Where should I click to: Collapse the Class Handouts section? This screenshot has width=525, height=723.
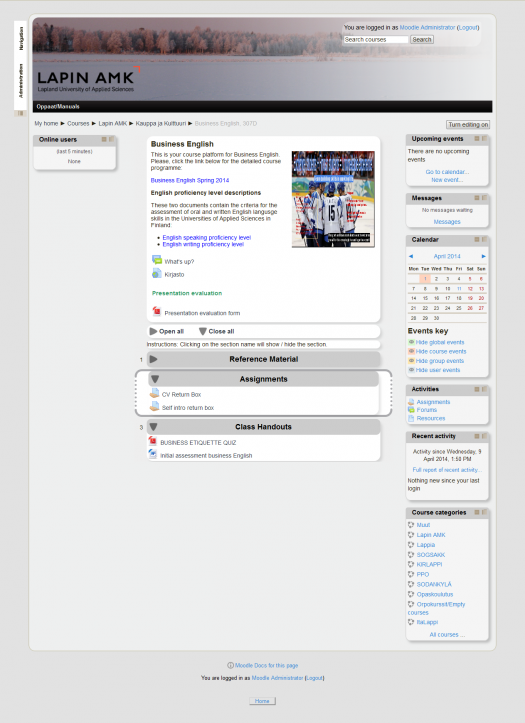pos(153,427)
